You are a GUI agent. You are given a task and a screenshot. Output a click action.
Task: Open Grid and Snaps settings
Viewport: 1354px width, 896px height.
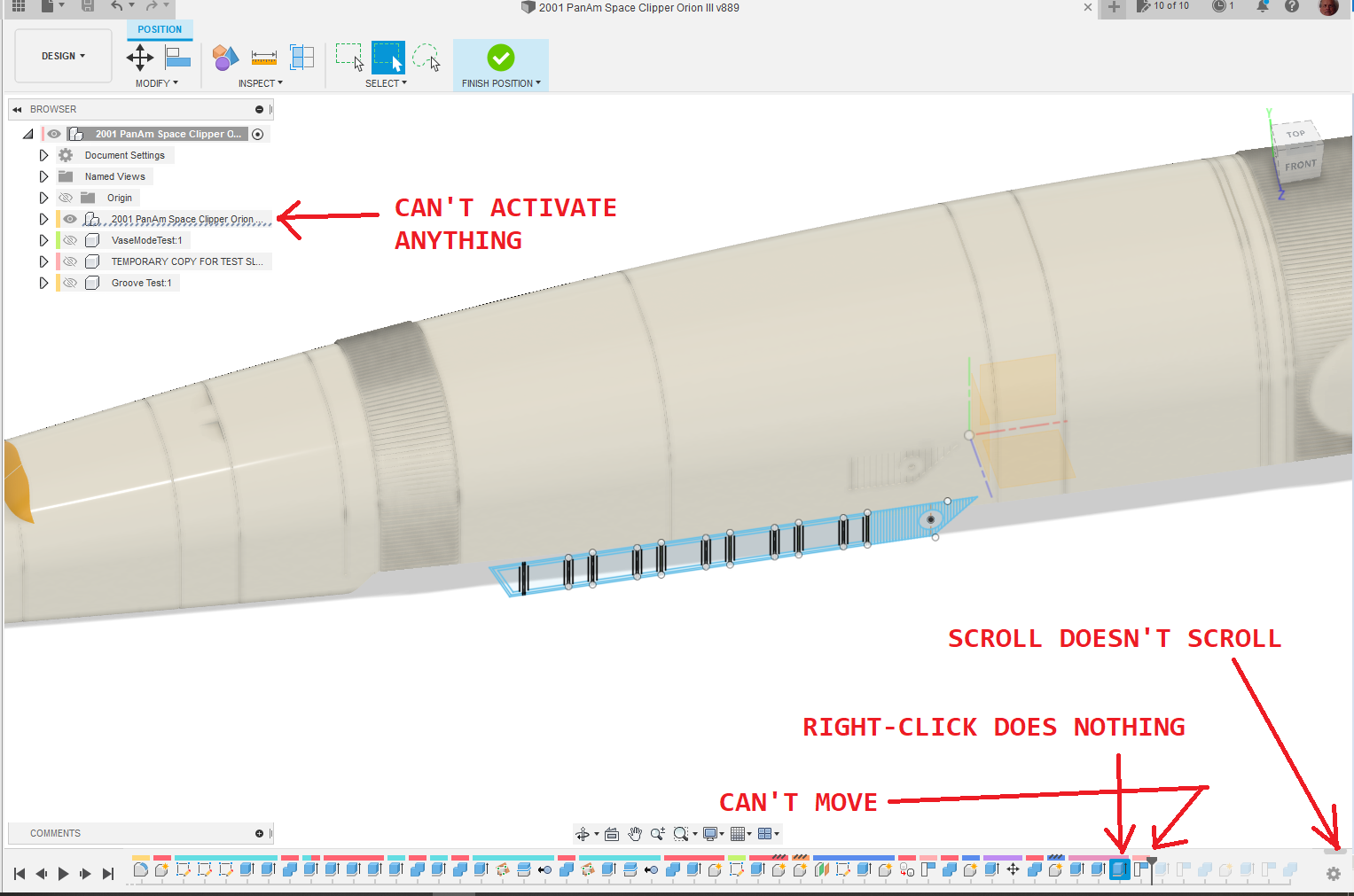pos(738,834)
